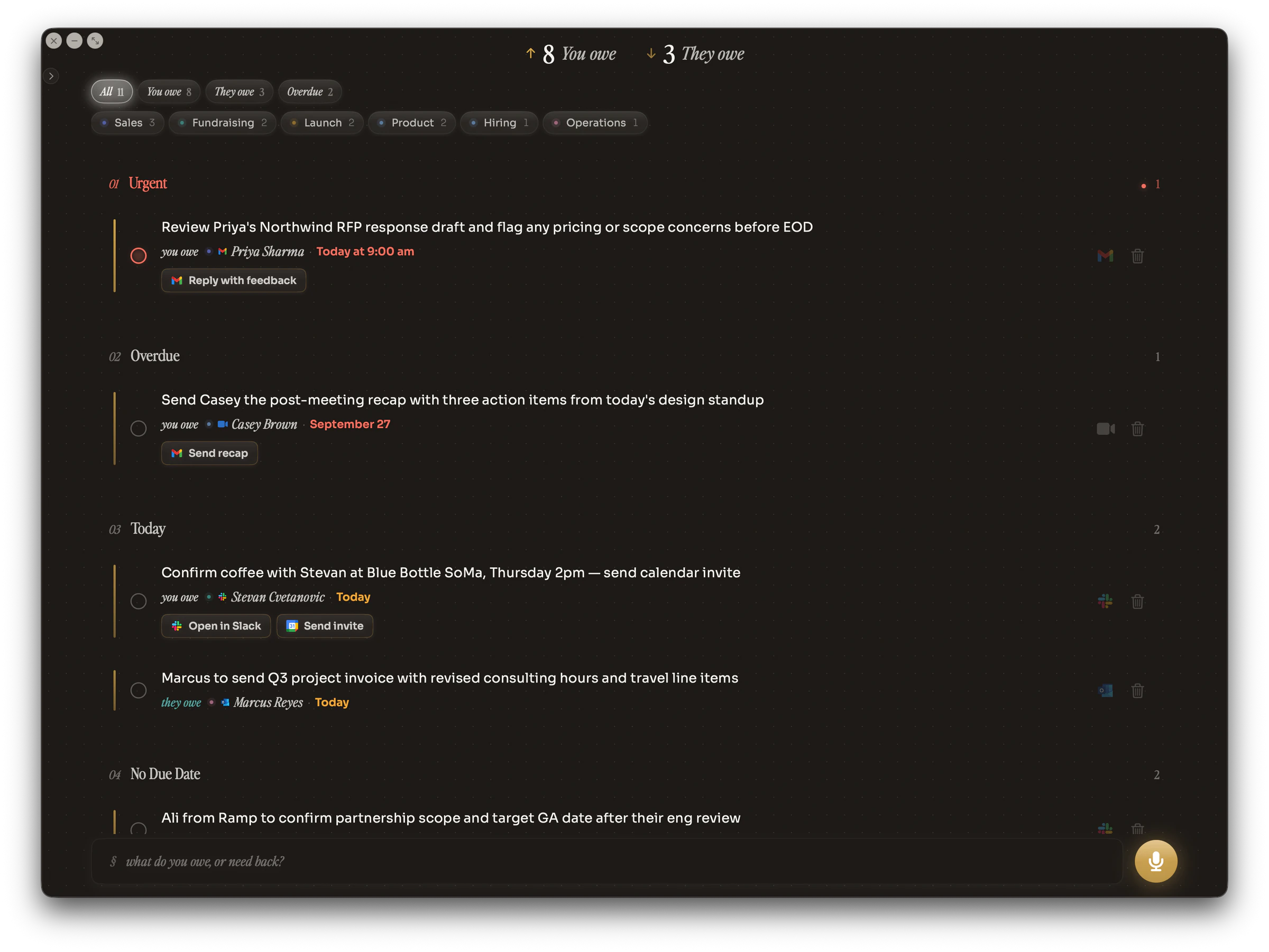
Task: Mark Ali from Ramp task complete
Action: point(138,829)
